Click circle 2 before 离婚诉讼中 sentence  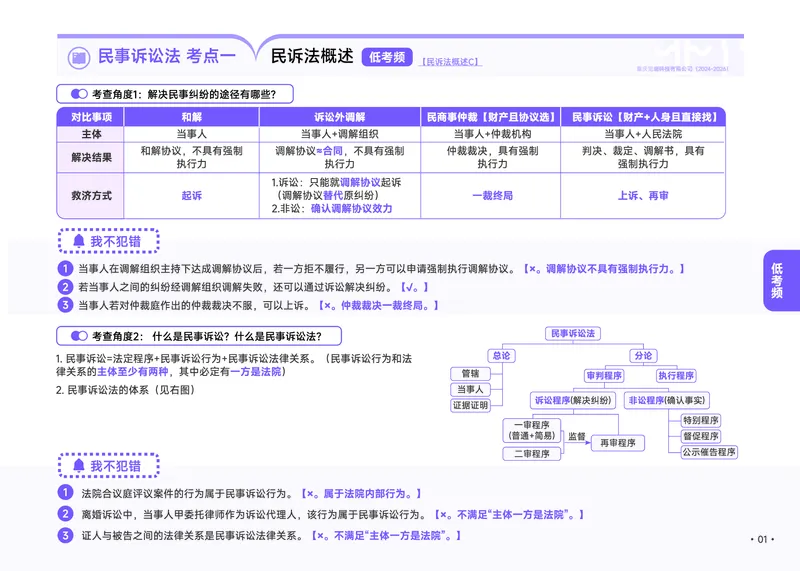(x=65, y=514)
